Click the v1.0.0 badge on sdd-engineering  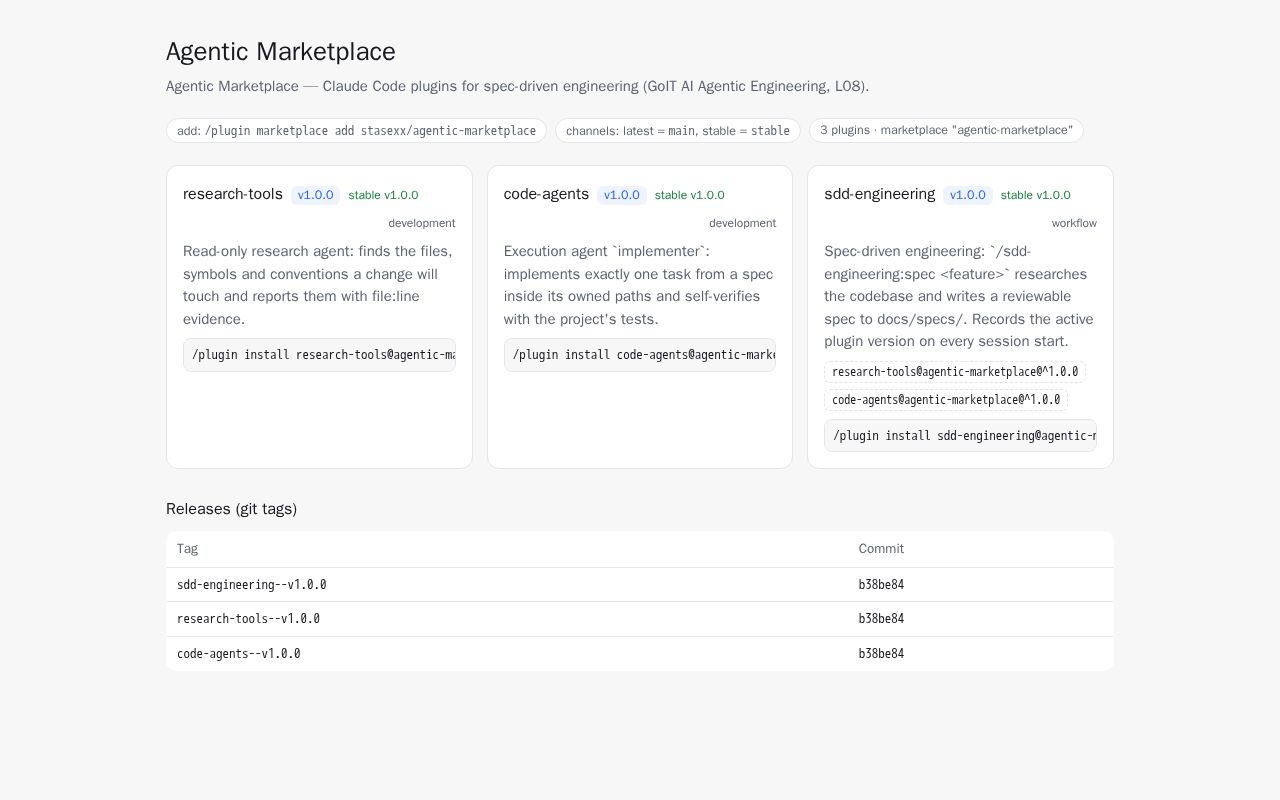coord(968,195)
